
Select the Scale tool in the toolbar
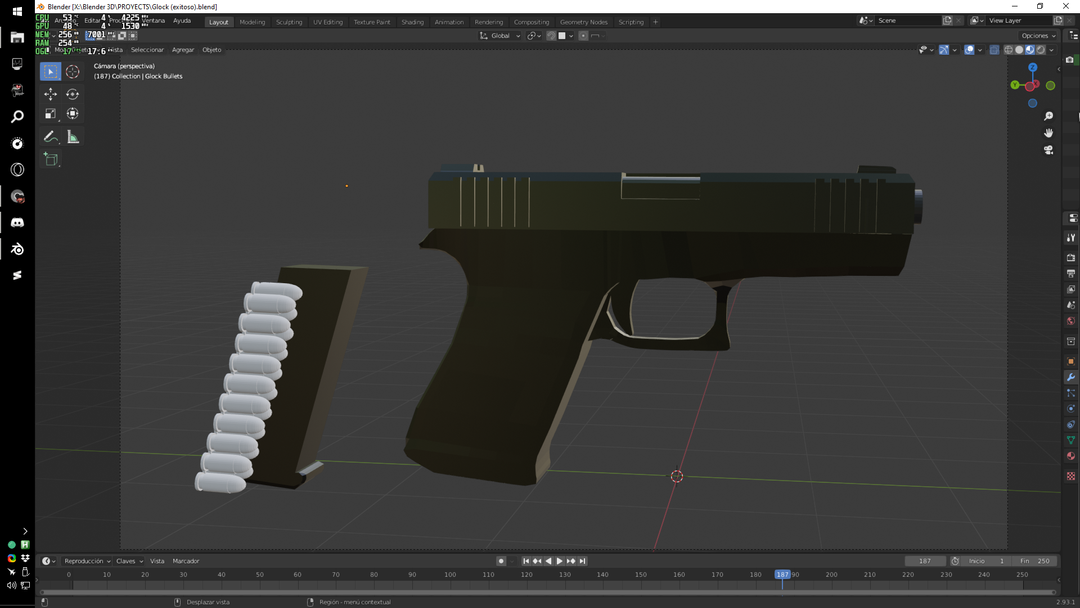click(50, 113)
